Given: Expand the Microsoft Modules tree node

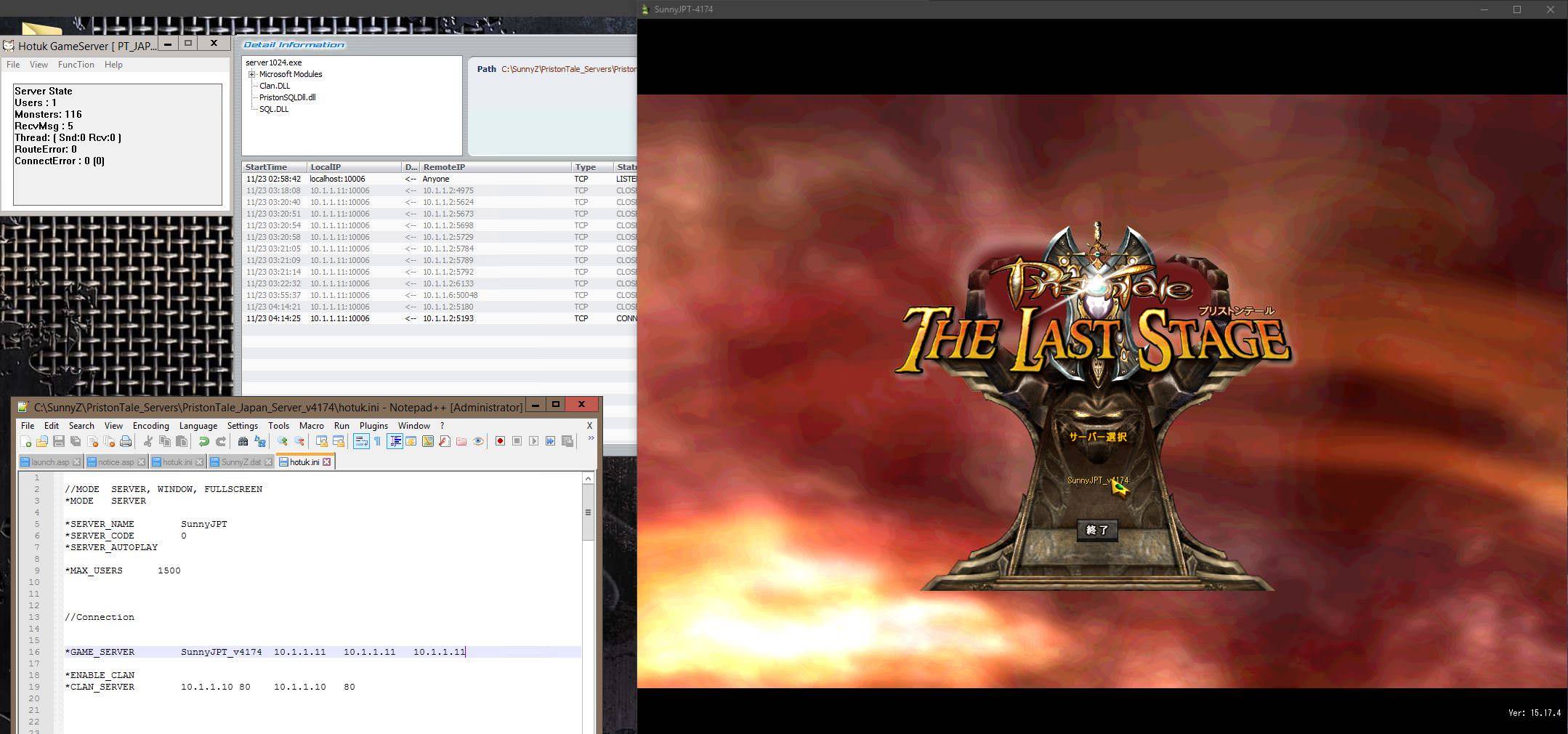Looking at the screenshot, I should tap(251, 74).
